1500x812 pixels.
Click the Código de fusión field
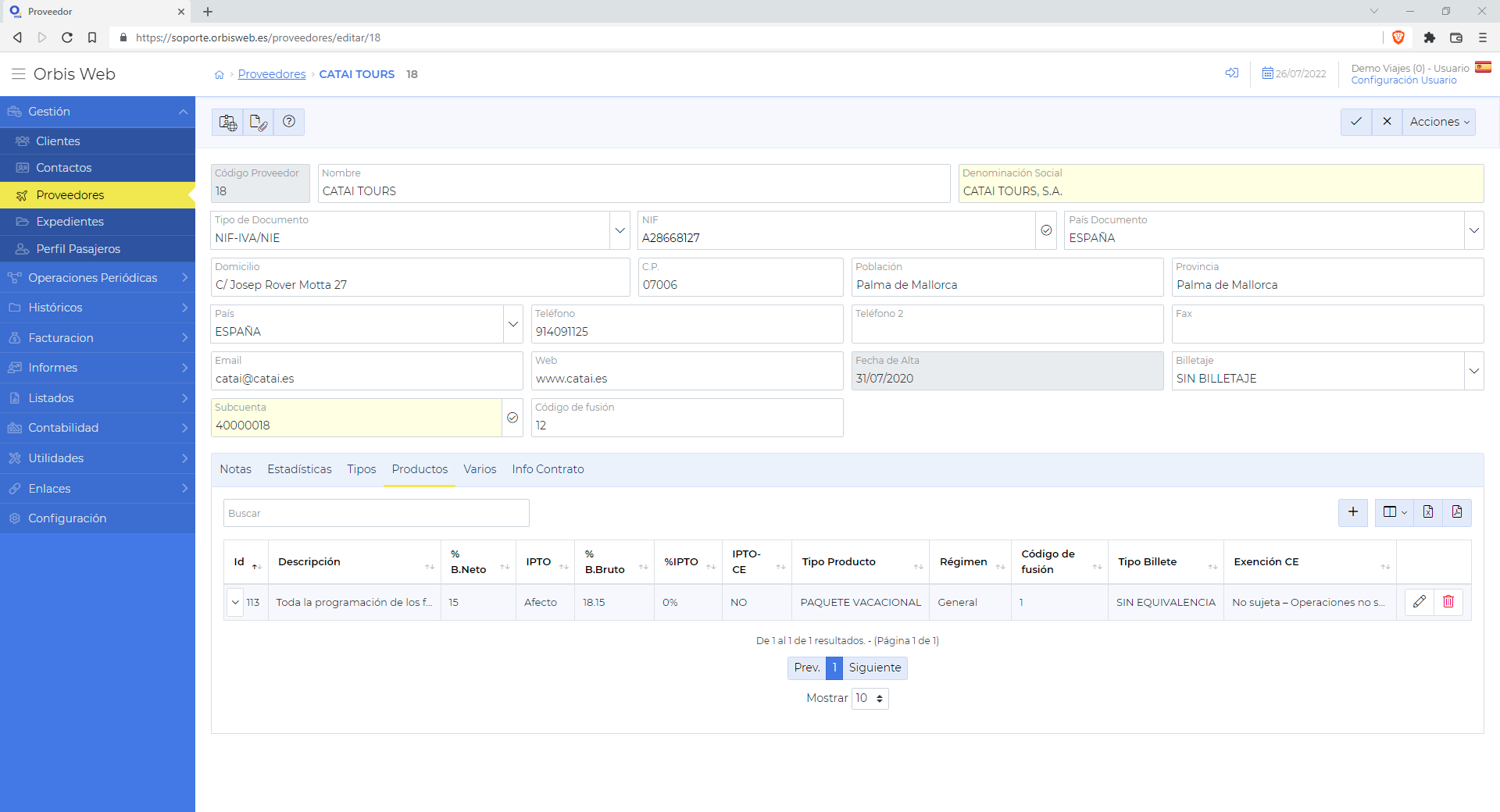(687, 418)
